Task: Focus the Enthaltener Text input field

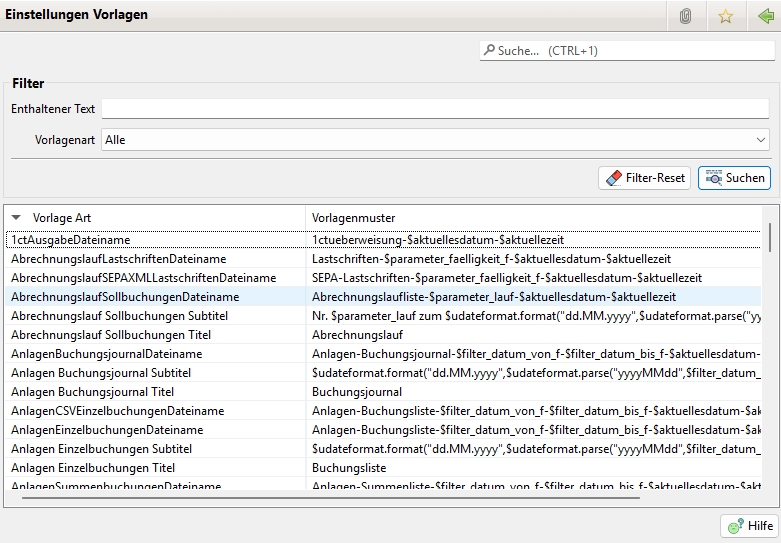Action: pos(435,108)
